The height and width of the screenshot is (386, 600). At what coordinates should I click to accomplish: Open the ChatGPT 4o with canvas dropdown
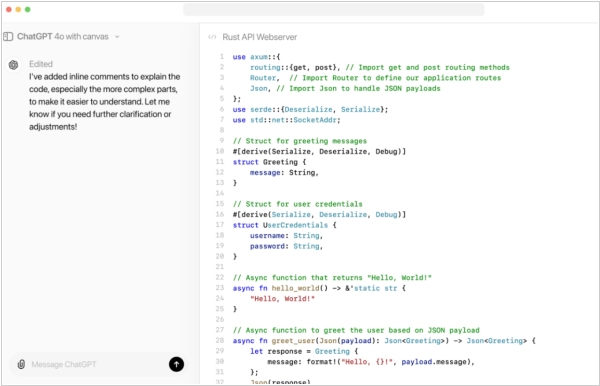[68, 37]
